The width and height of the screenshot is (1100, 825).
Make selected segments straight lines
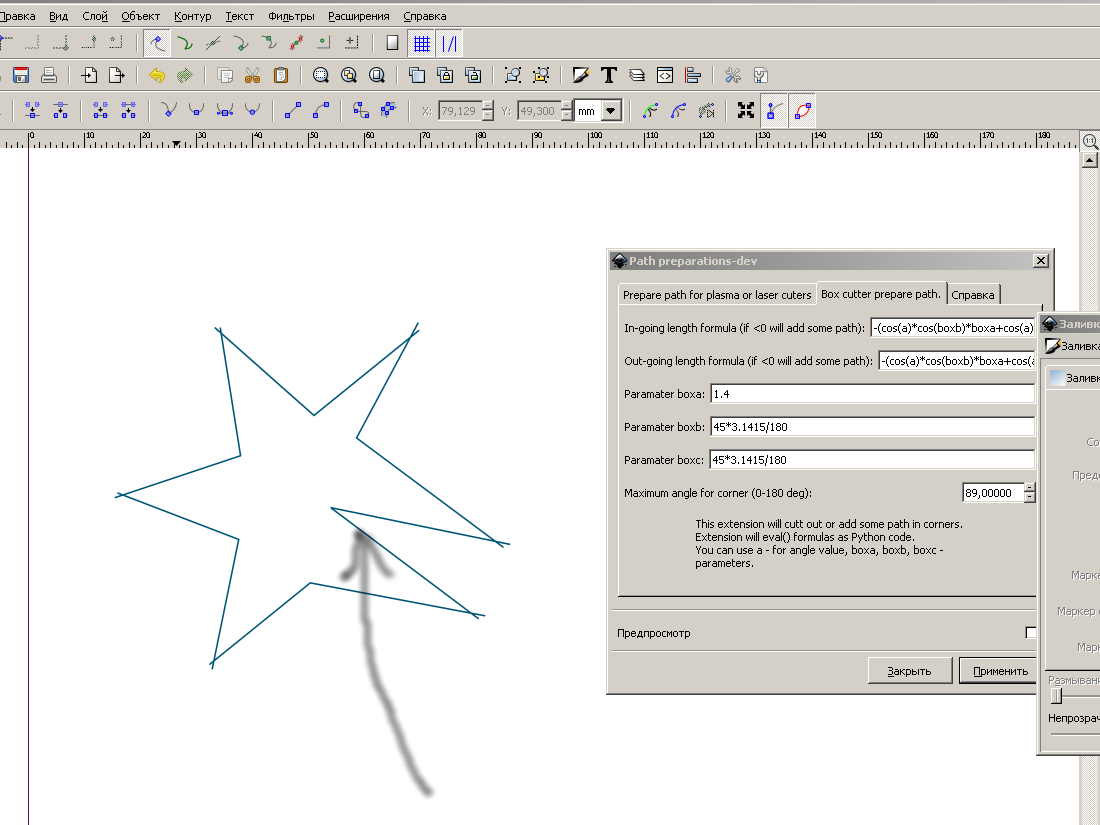click(x=293, y=110)
